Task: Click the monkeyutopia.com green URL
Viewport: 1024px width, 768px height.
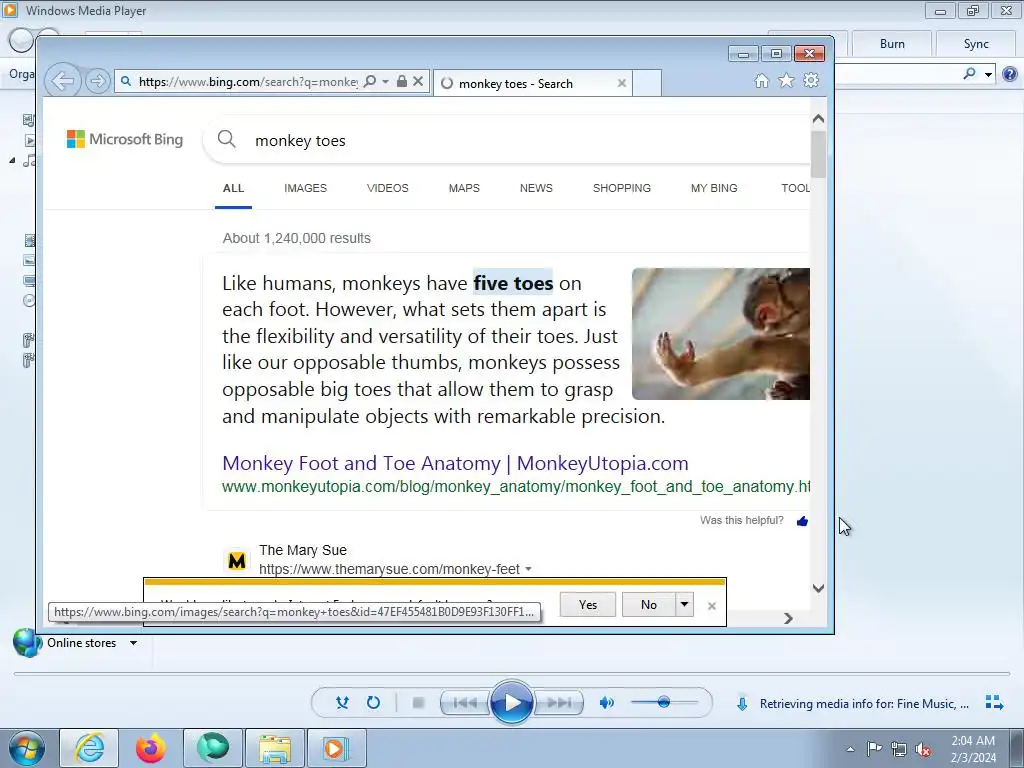Action: (516, 487)
